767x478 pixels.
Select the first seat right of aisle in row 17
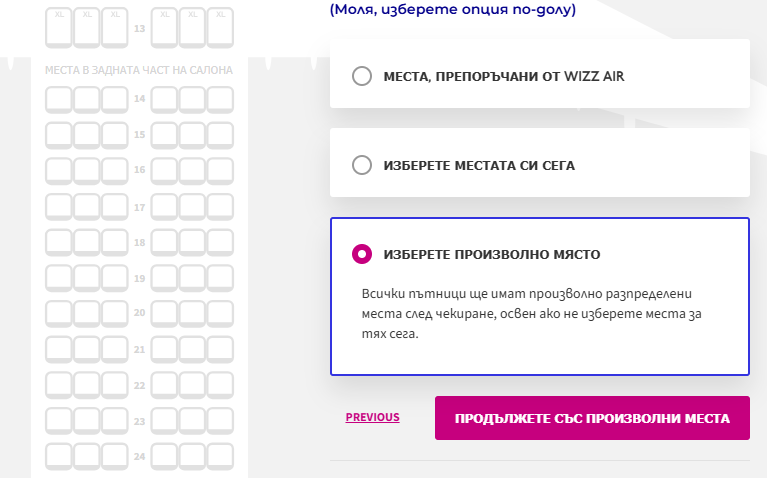tap(164, 206)
